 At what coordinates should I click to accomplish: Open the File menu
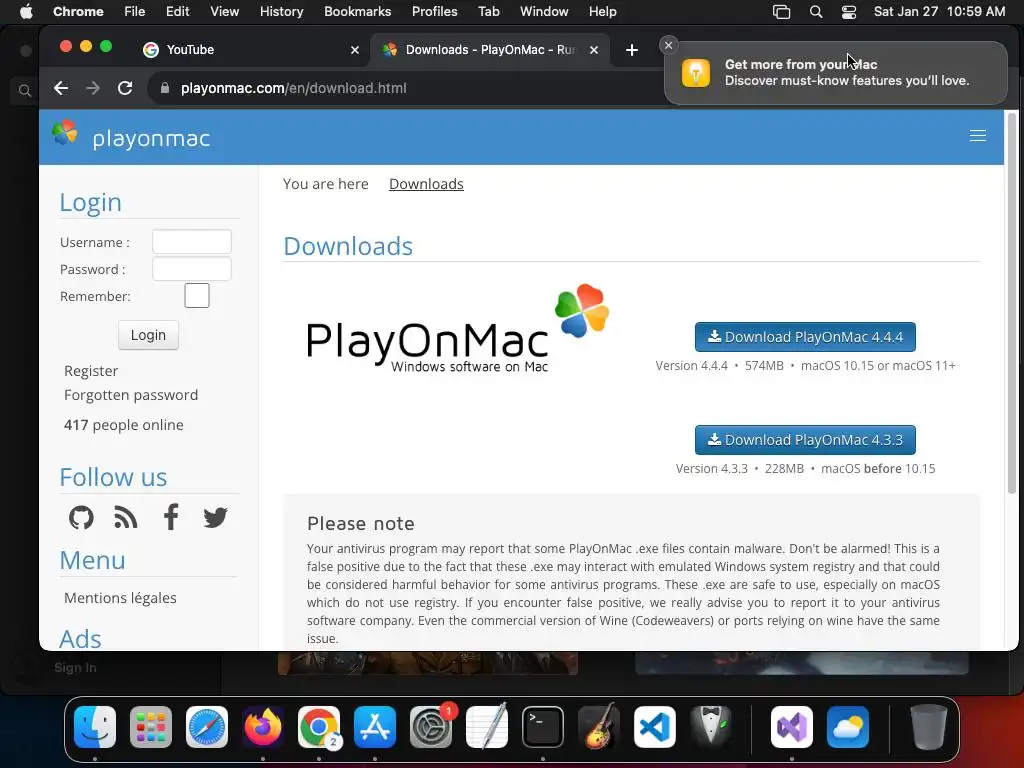135,12
